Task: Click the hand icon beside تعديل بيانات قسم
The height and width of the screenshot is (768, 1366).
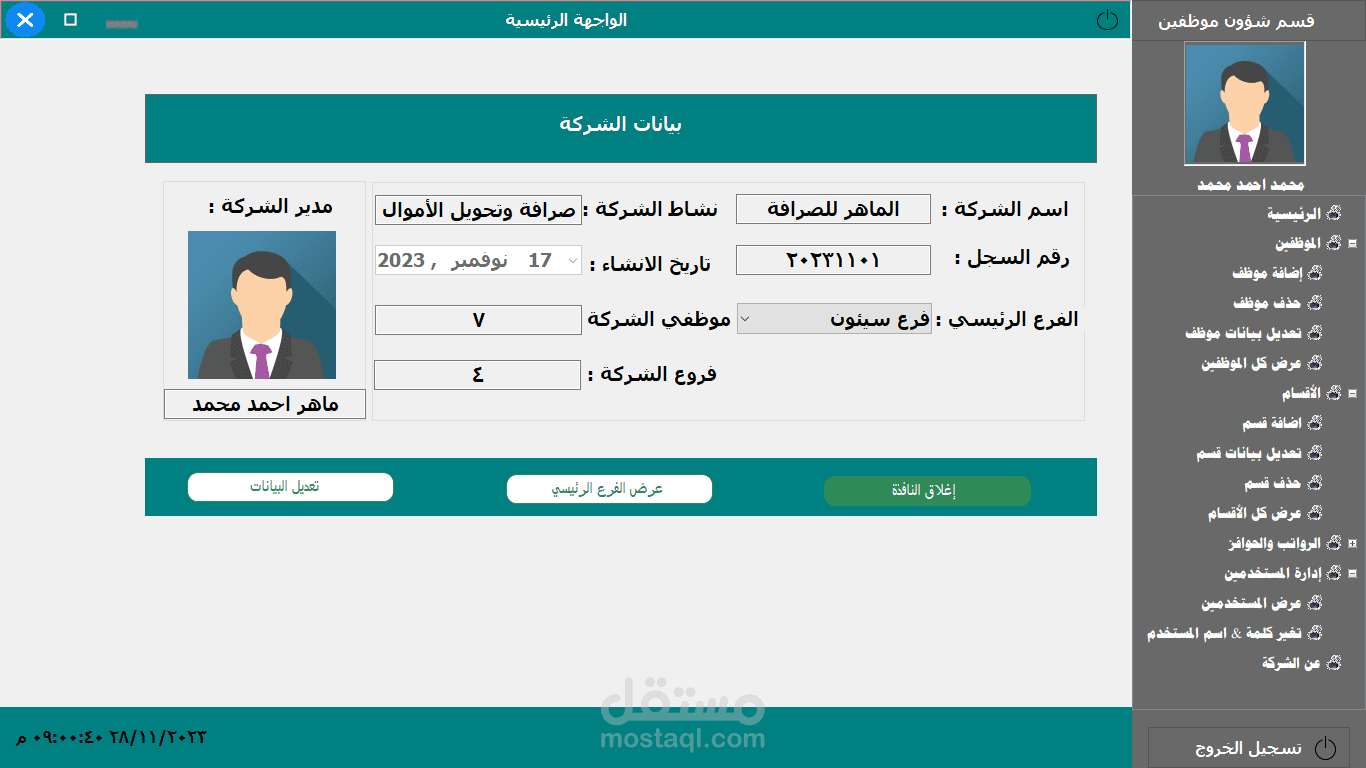Action: pyautogui.click(x=1315, y=453)
